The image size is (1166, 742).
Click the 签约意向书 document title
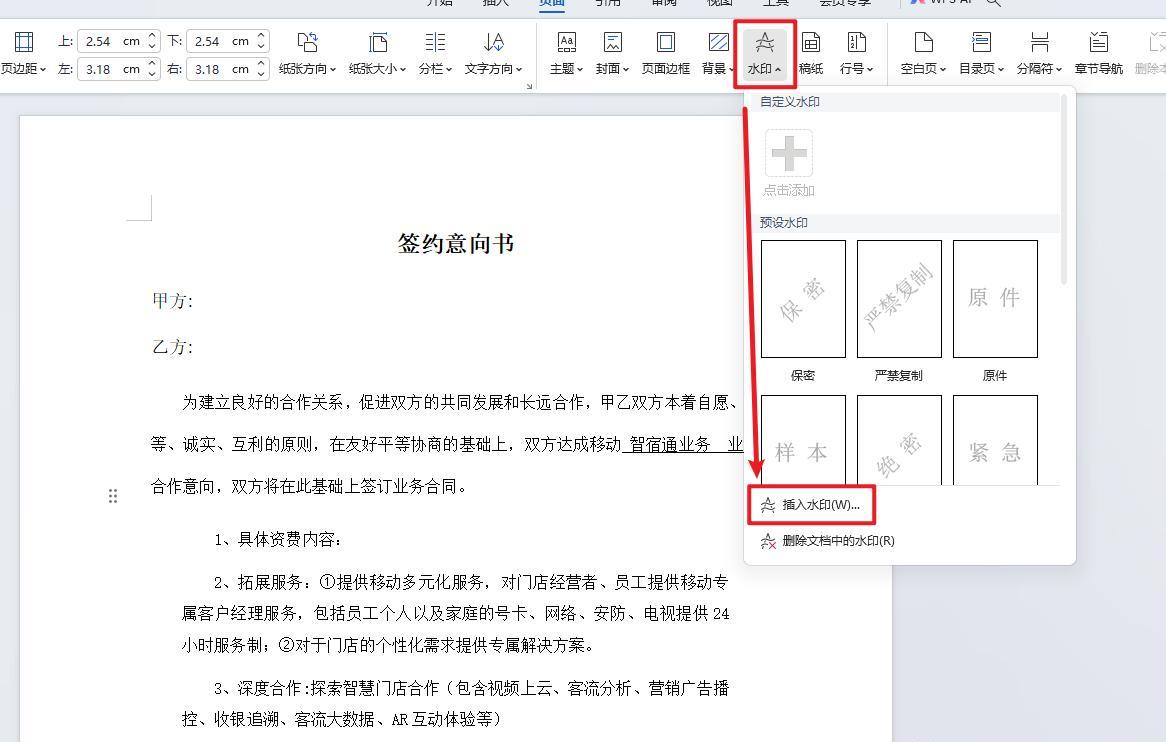pos(456,243)
